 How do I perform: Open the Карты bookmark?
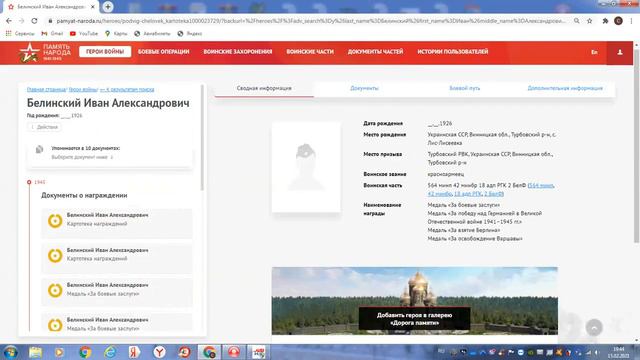click(116, 33)
